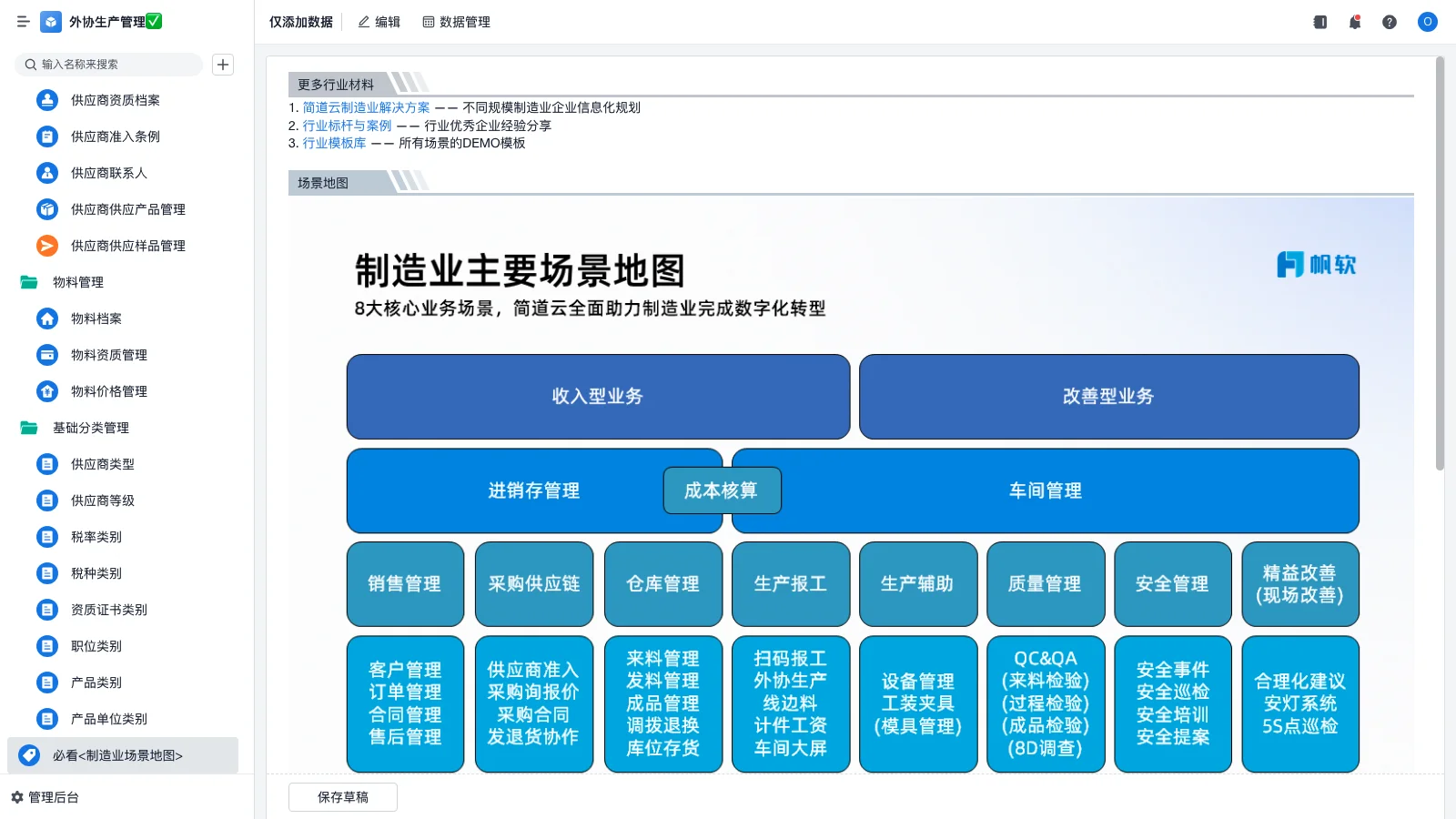Open 必看<制造业场景地图> in the sidebar

(118, 755)
